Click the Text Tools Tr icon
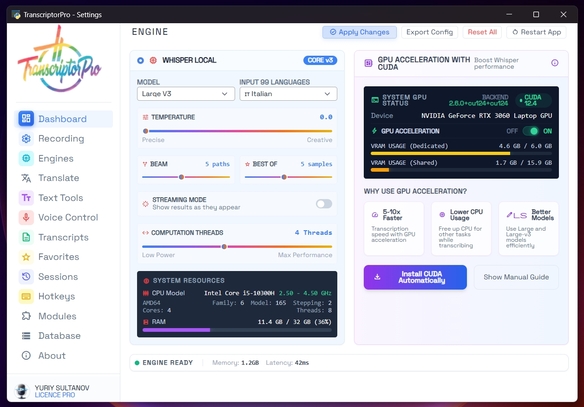Viewport: 584px width, 407px height. tap(26, 198)
